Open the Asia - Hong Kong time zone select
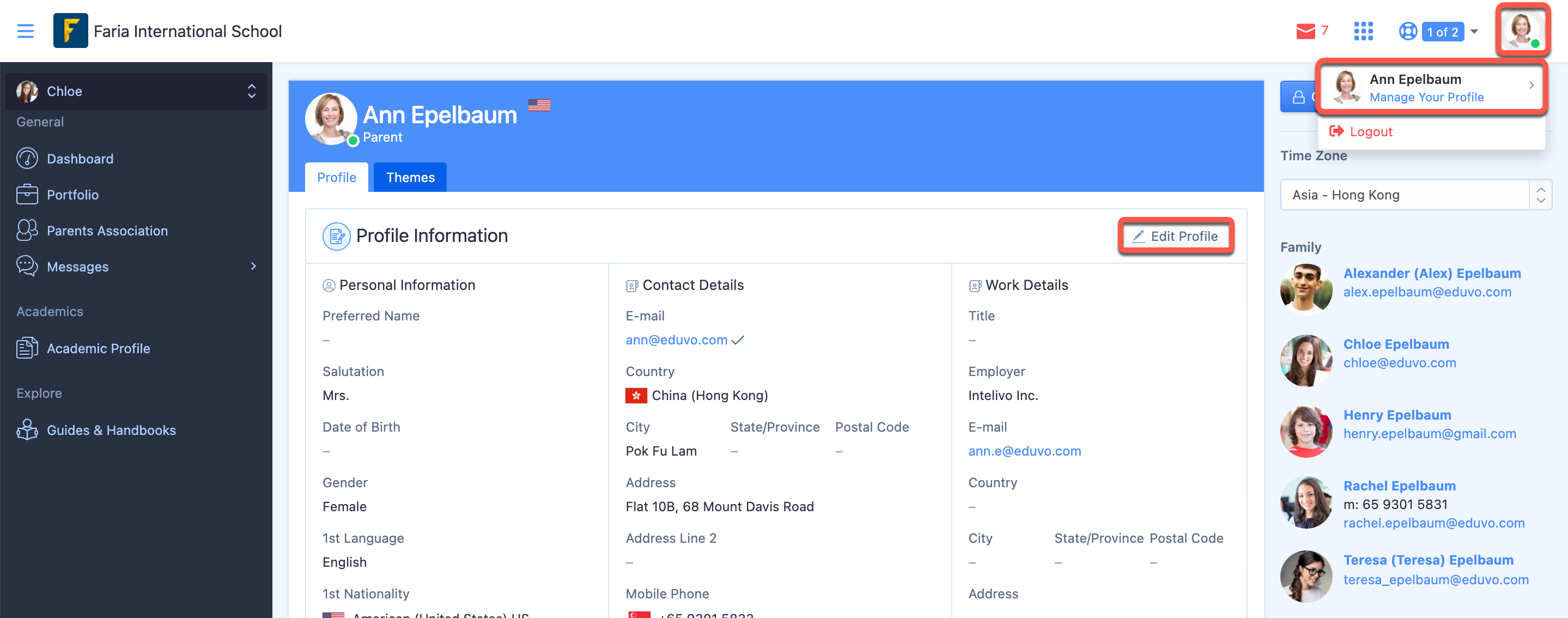This screenshot has width=1568, height=618. tap(1415, 195)
